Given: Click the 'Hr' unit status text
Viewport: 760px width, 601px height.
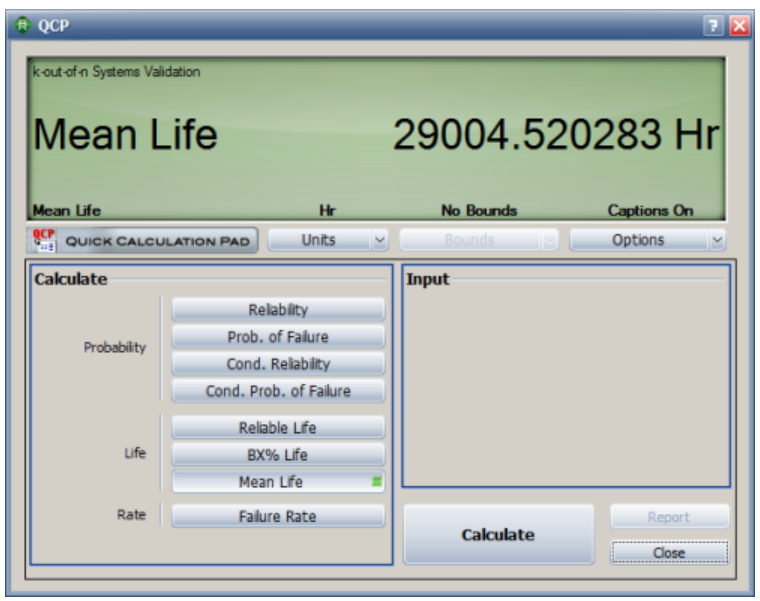Looking at the screenshot, I should (x=328, y=210).
